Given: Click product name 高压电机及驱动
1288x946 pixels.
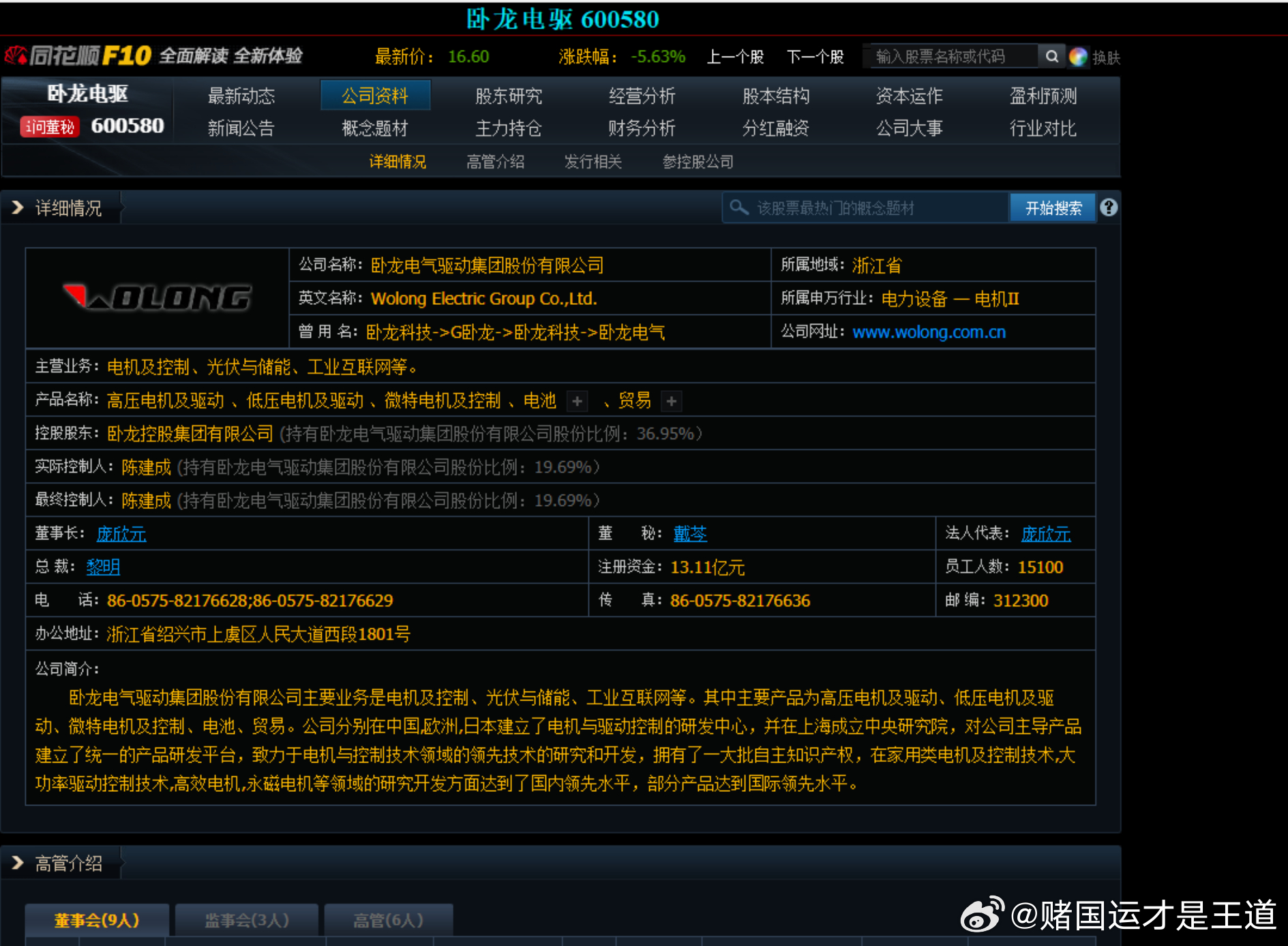Looking at the screenshot, I should pos(166,400).
